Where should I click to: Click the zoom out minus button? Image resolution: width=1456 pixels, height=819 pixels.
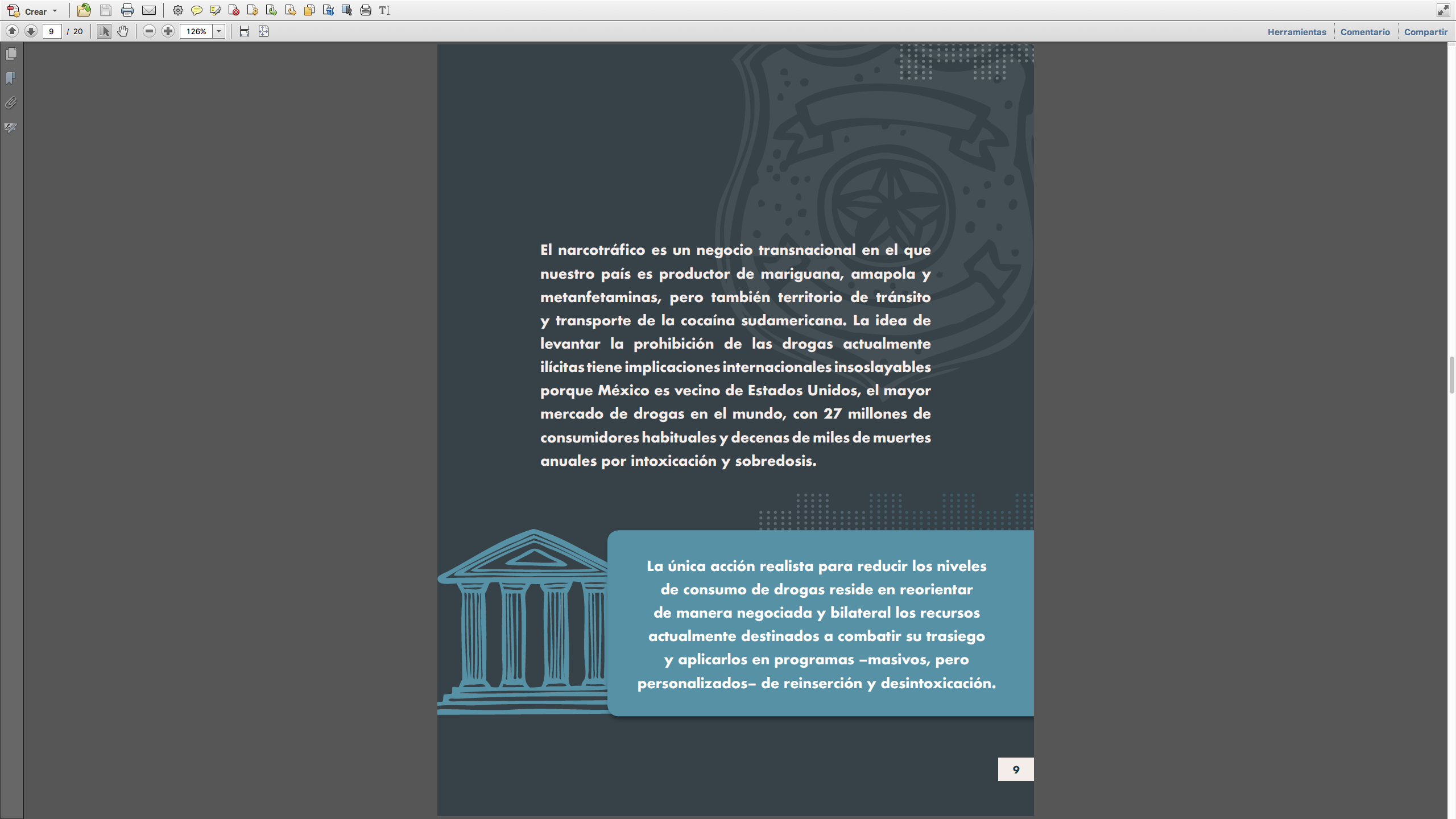149,31
